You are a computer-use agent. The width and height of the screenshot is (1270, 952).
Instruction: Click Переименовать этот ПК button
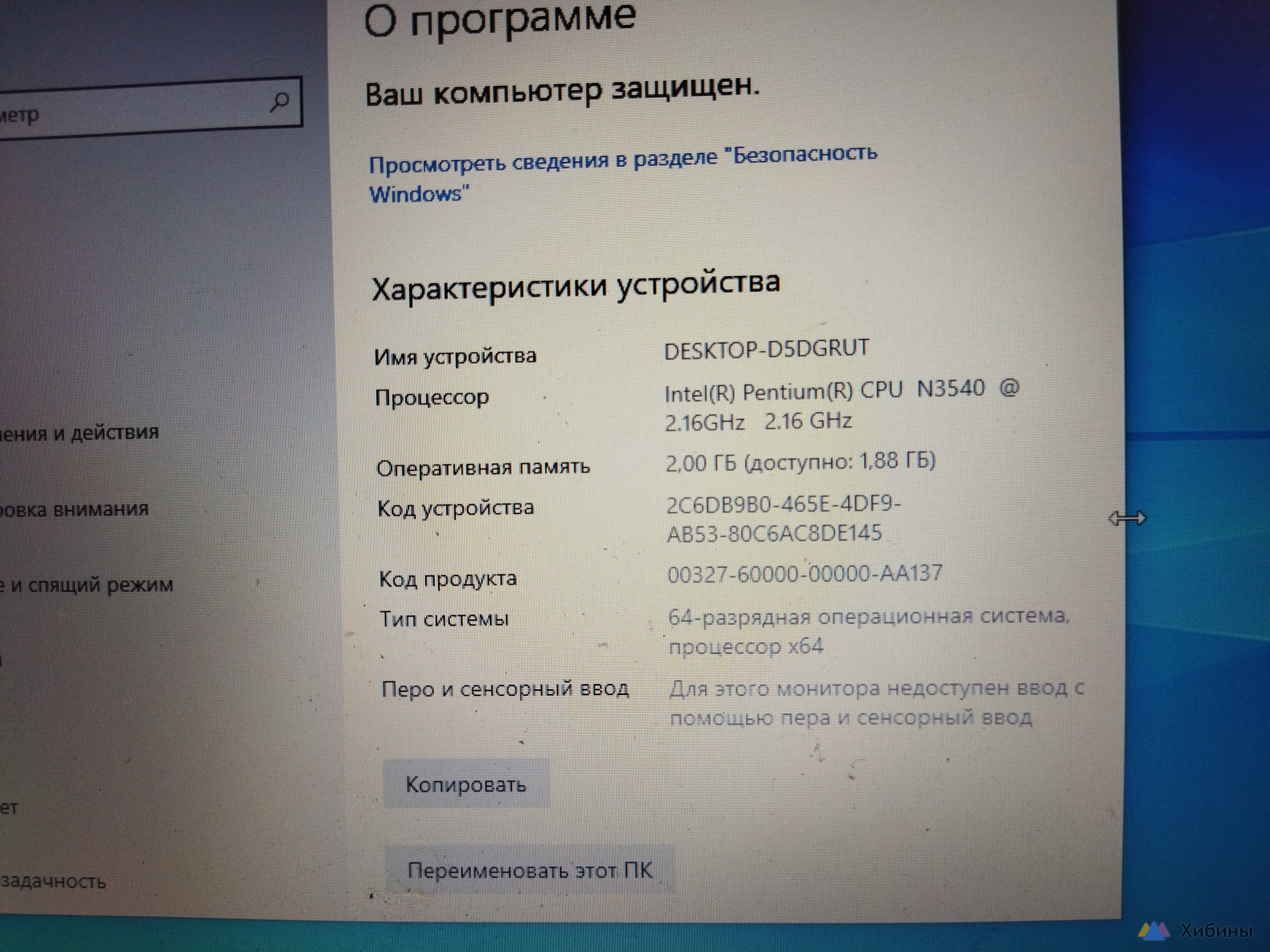pyautogui.click(x=530, y=870)
